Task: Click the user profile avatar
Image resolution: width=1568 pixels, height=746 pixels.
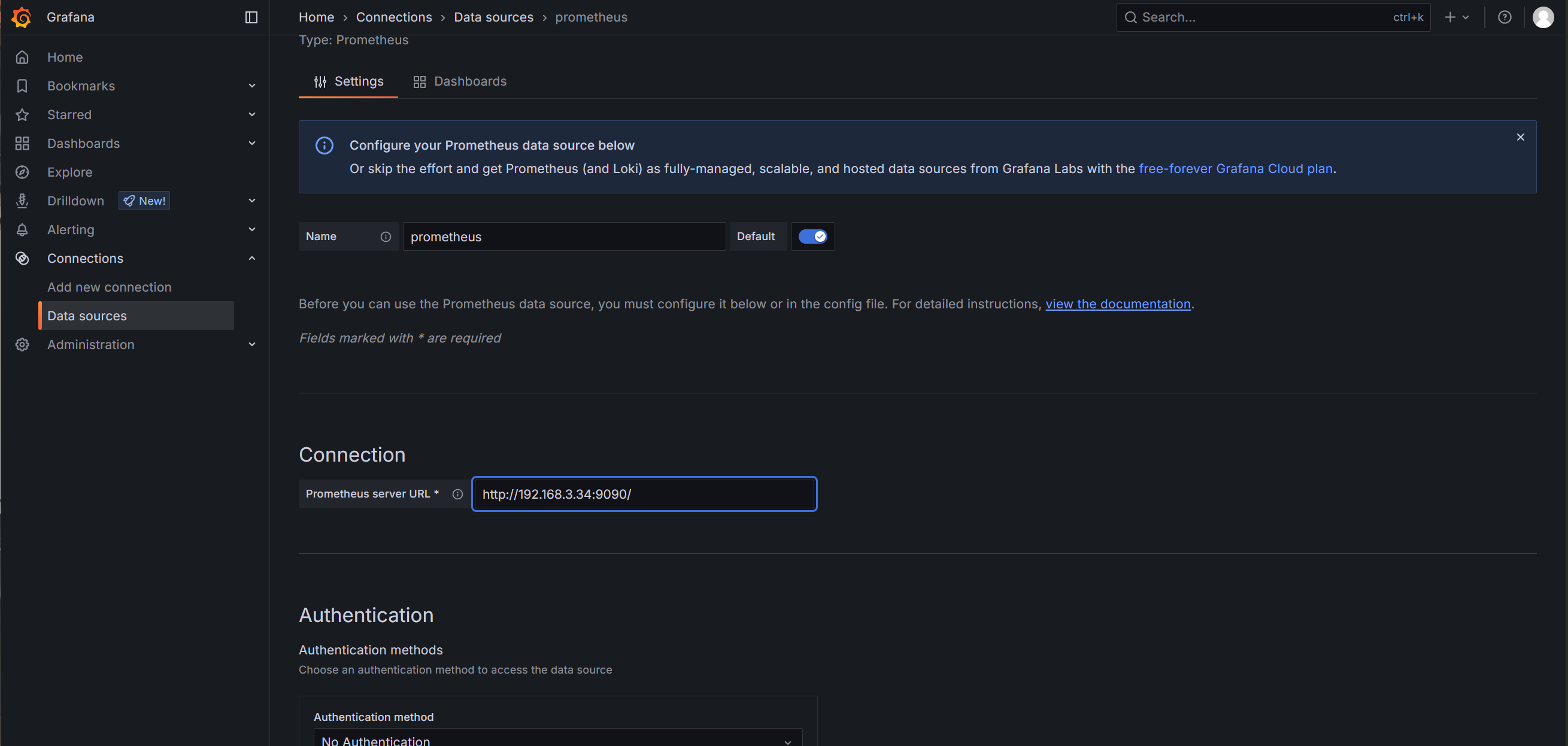Action: tap(1542, 17)
